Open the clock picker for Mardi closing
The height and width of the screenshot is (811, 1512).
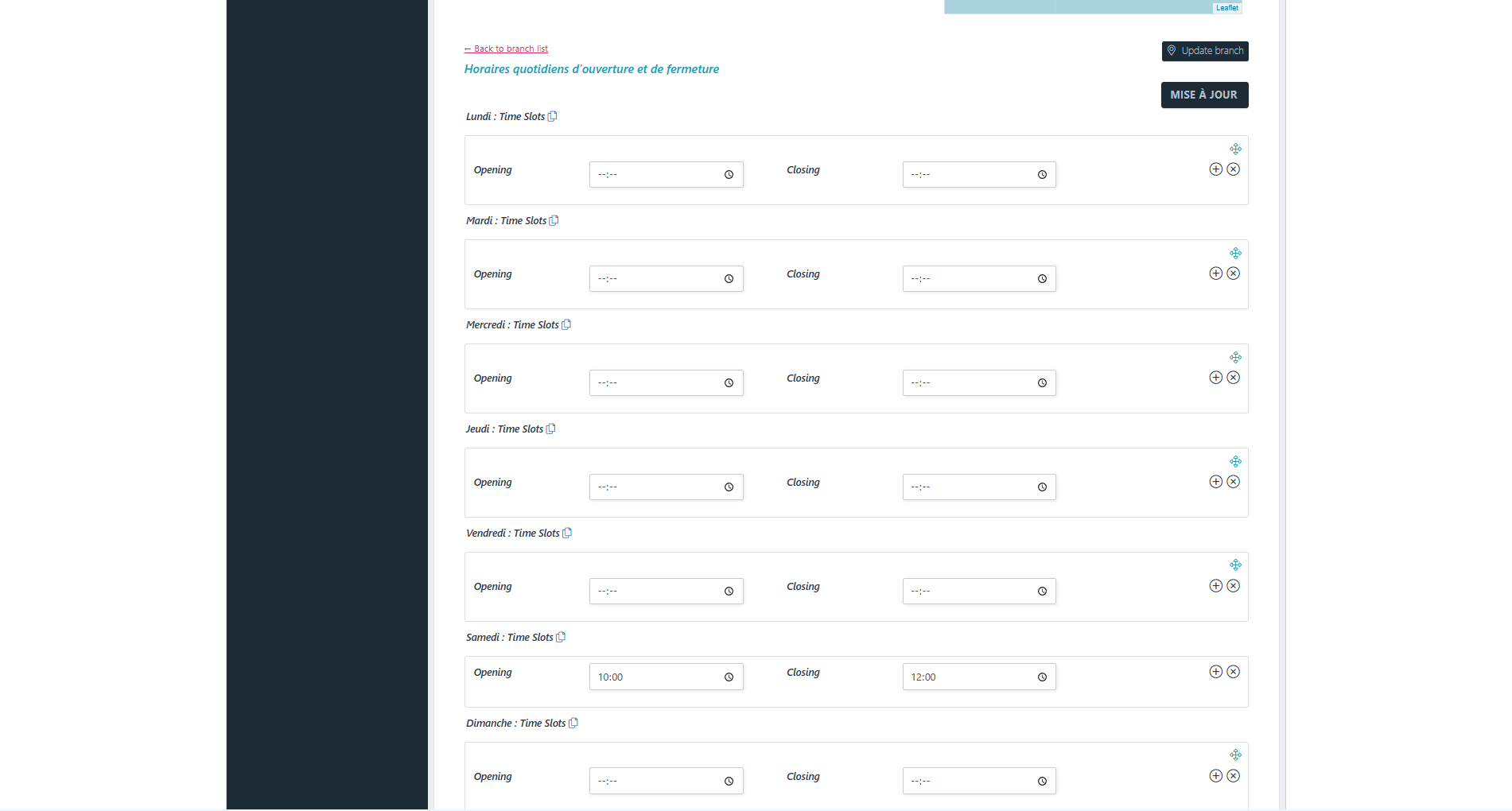(1042, 278)
